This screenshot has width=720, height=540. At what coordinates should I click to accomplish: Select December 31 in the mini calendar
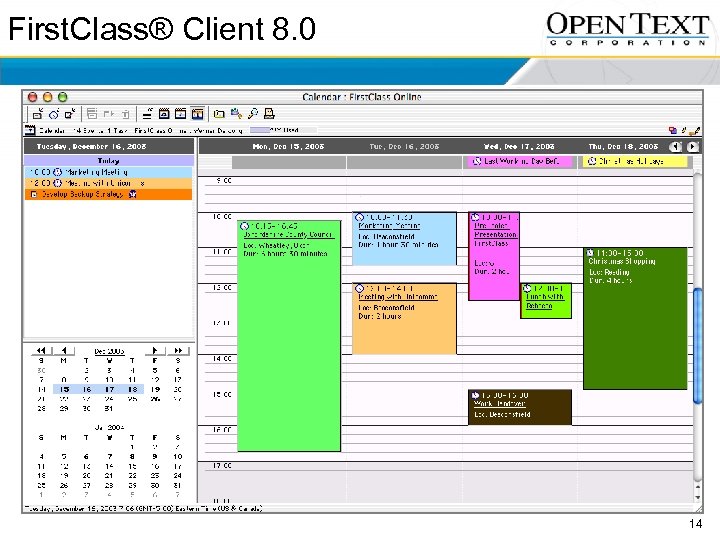[x=109, y=408]
